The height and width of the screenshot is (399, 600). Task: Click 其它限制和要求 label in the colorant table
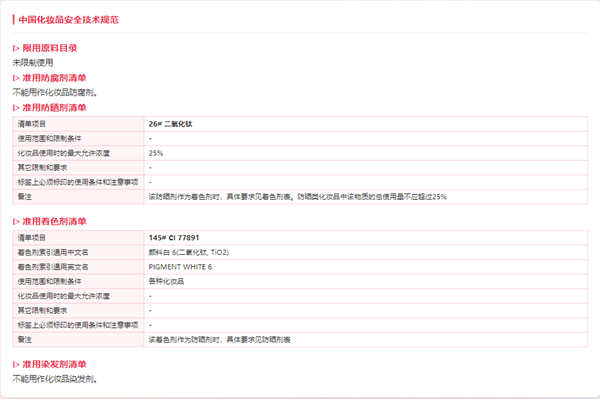point(42,310)
